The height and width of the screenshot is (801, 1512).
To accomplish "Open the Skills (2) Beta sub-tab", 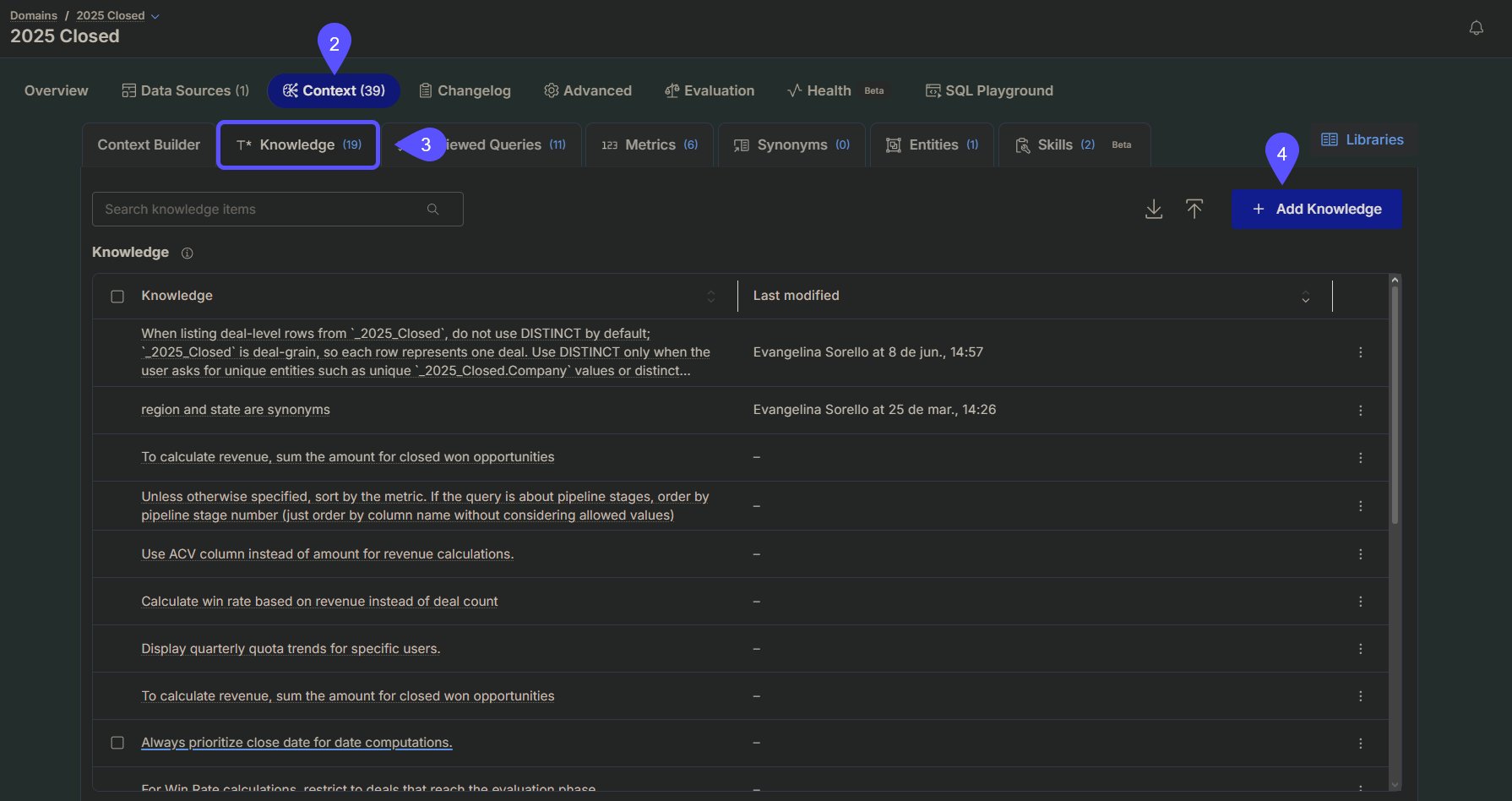I will 1074,144.
